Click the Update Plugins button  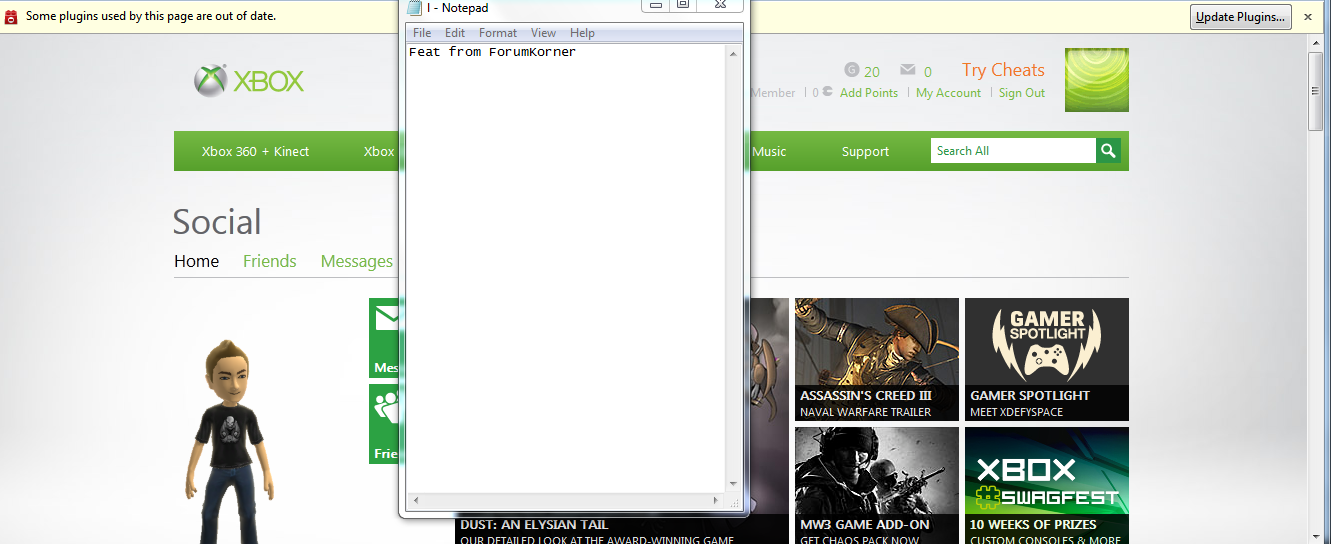tap(1240, 16)
